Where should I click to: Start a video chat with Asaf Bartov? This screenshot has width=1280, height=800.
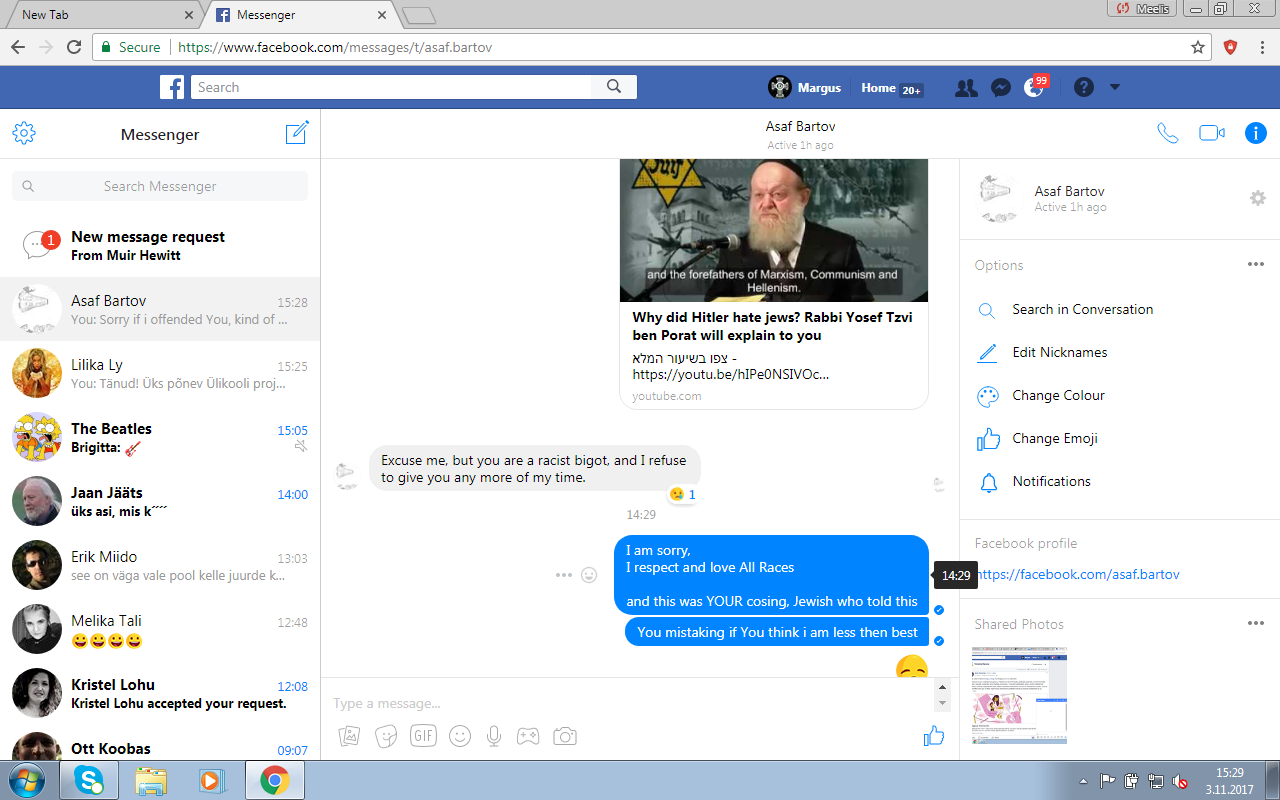[1212, 133]
